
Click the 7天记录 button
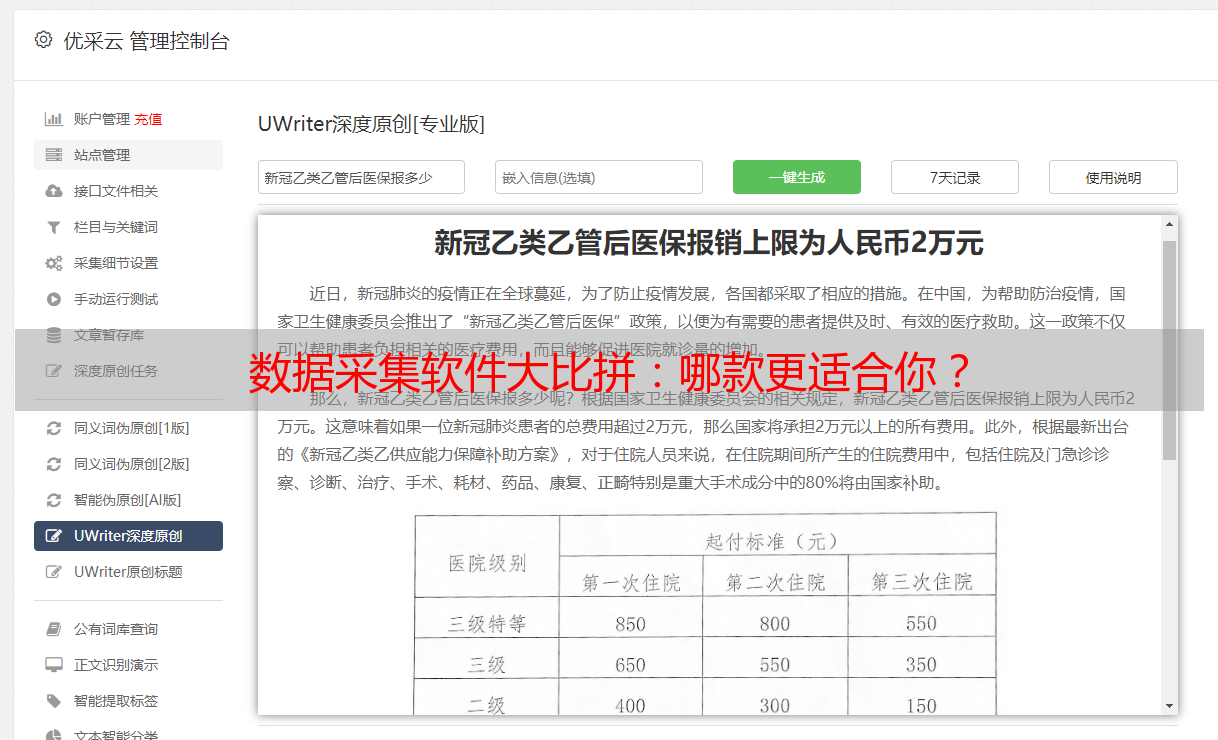click(955, 177)
